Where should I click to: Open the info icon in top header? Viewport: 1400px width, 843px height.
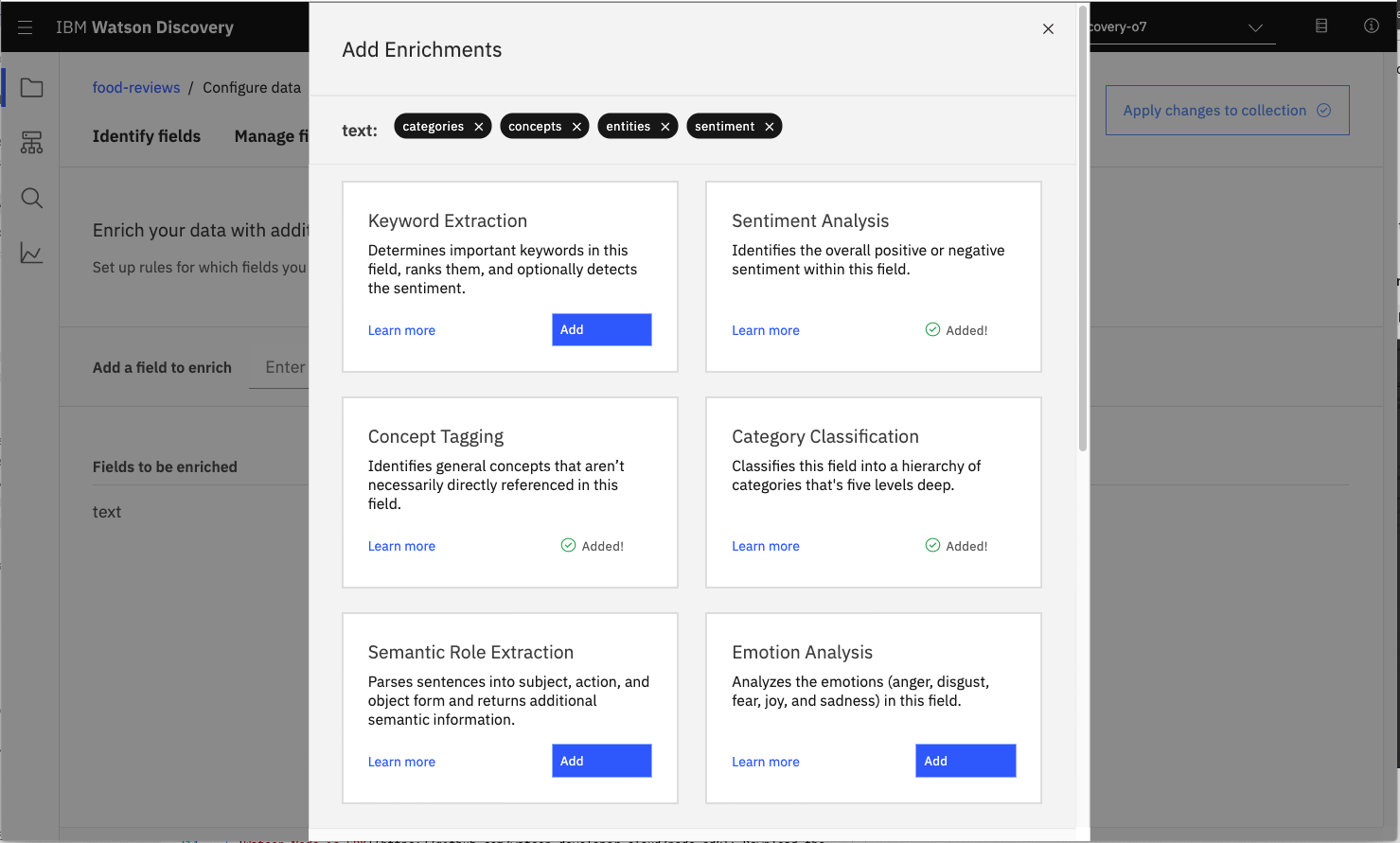pyautogui.click(x=1371, y=26)
